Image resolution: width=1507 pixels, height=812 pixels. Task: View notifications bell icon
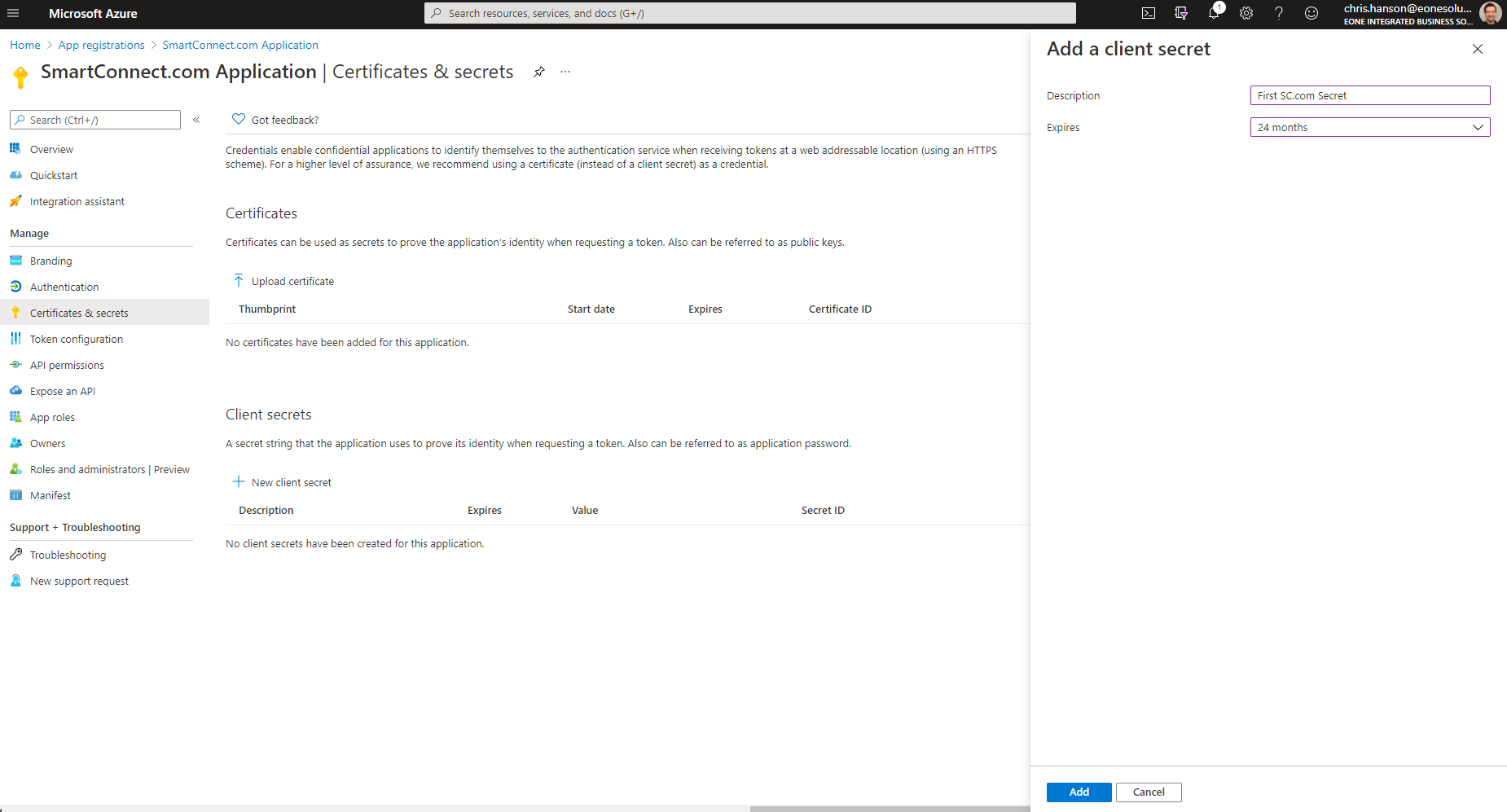point(1214,13)
